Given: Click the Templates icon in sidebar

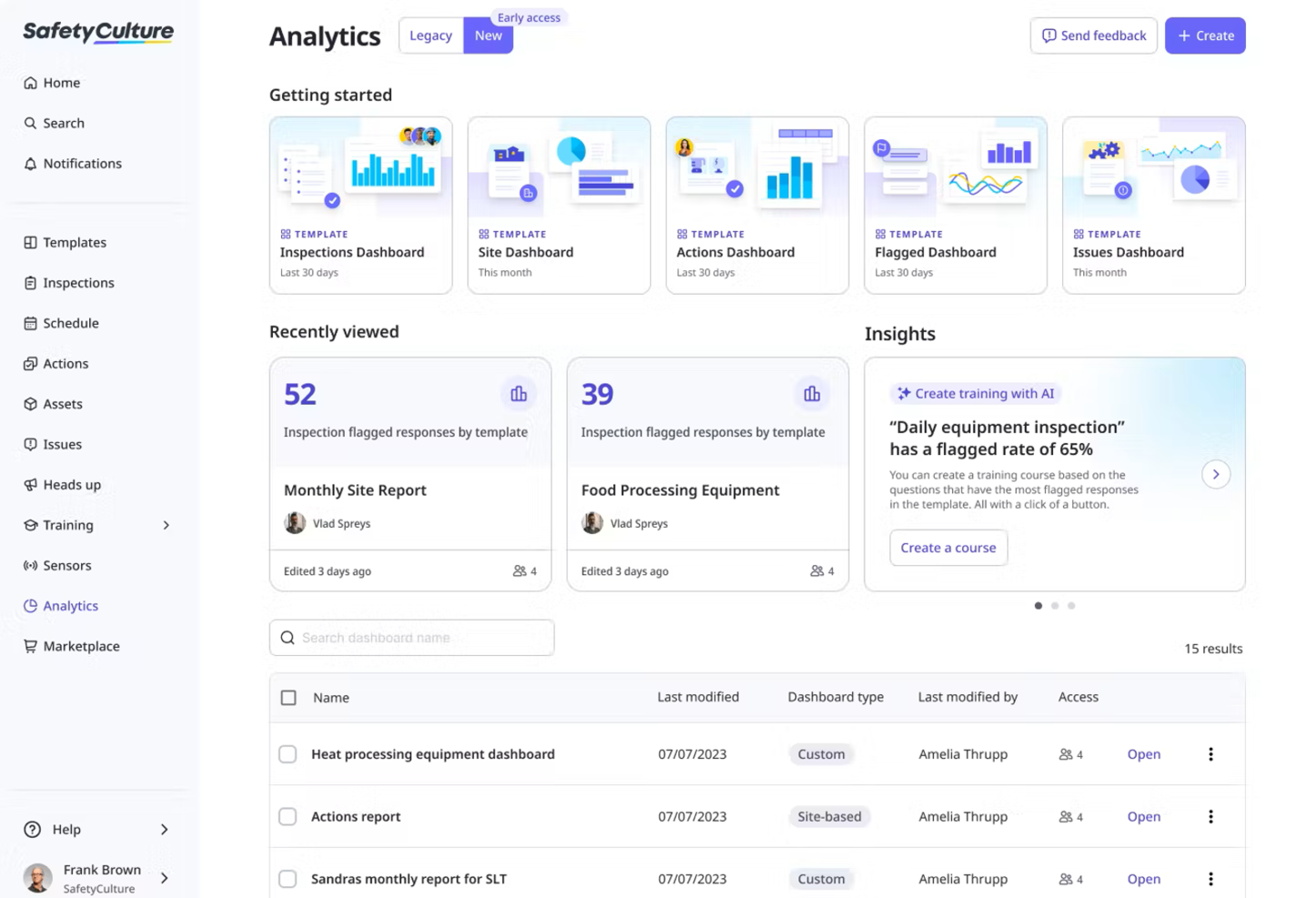Looking at the screenshot, I should [x=30, y=243].
